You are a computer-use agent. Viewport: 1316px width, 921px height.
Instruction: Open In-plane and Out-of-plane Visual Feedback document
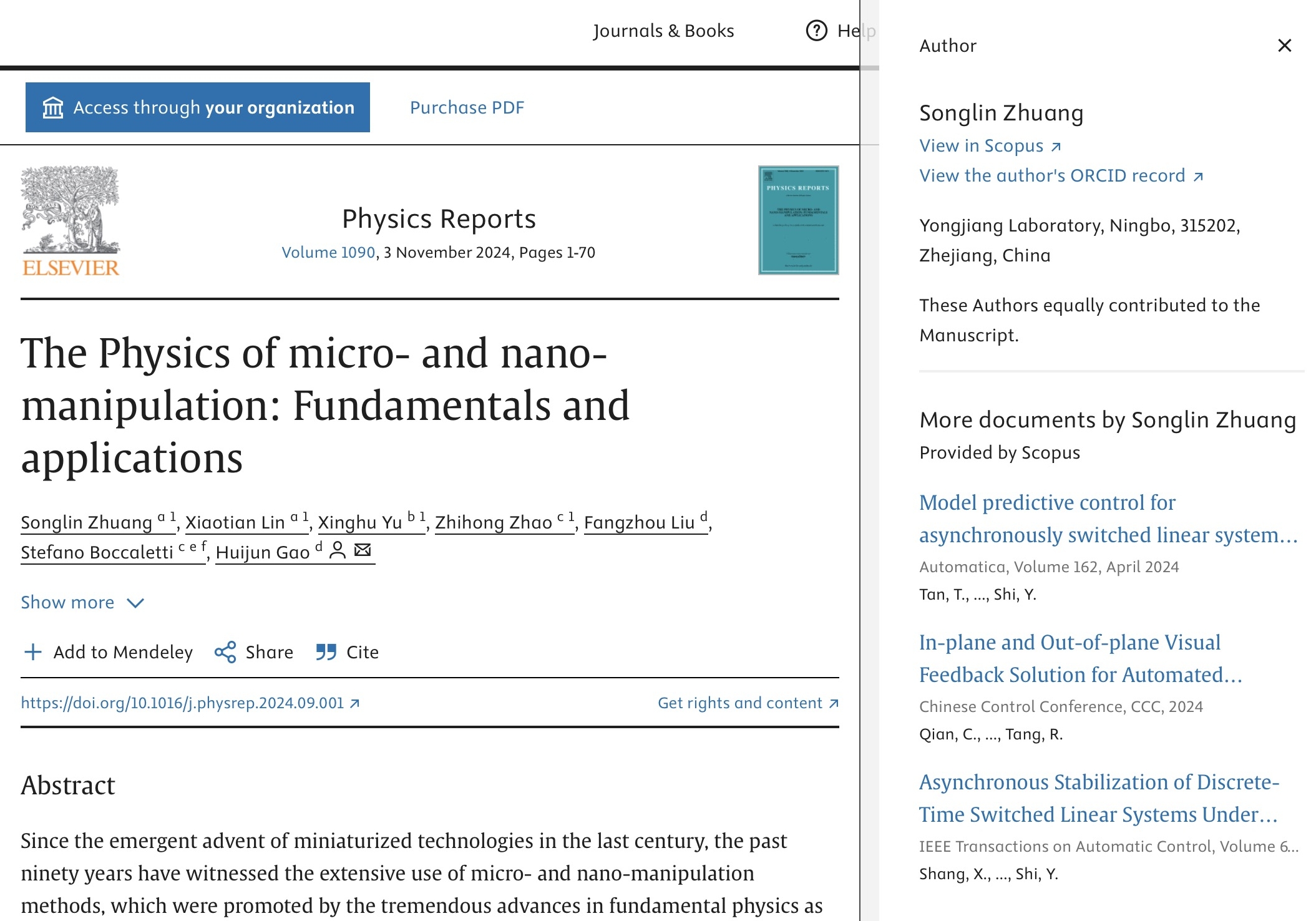[1081, 658]
